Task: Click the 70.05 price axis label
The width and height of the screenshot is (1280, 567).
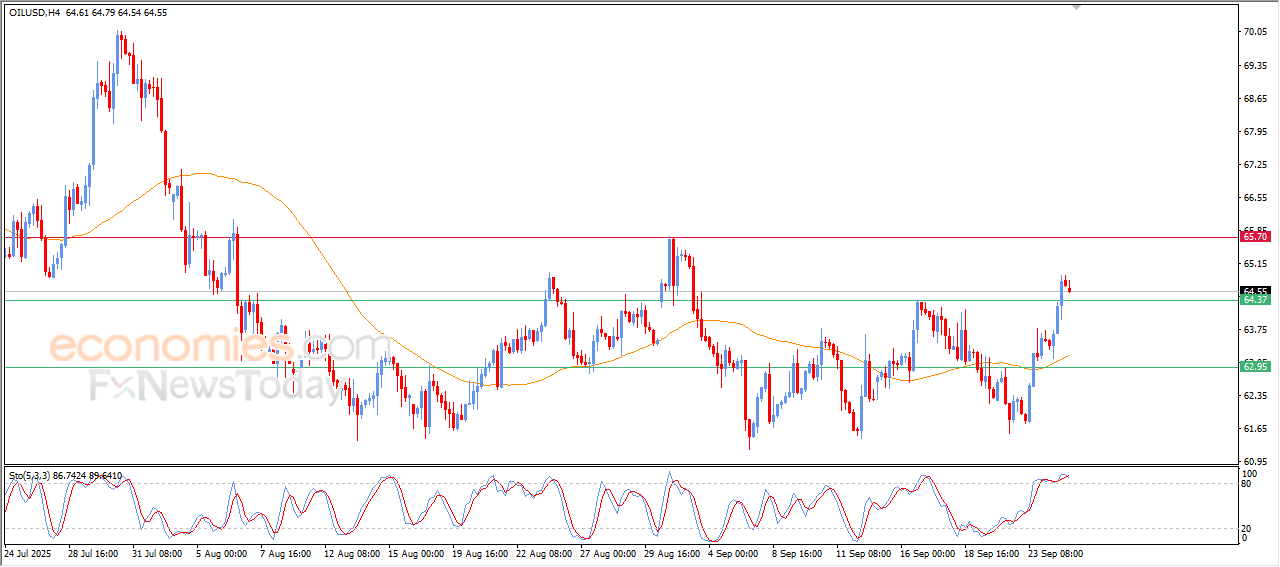Action: point(1253,32)
